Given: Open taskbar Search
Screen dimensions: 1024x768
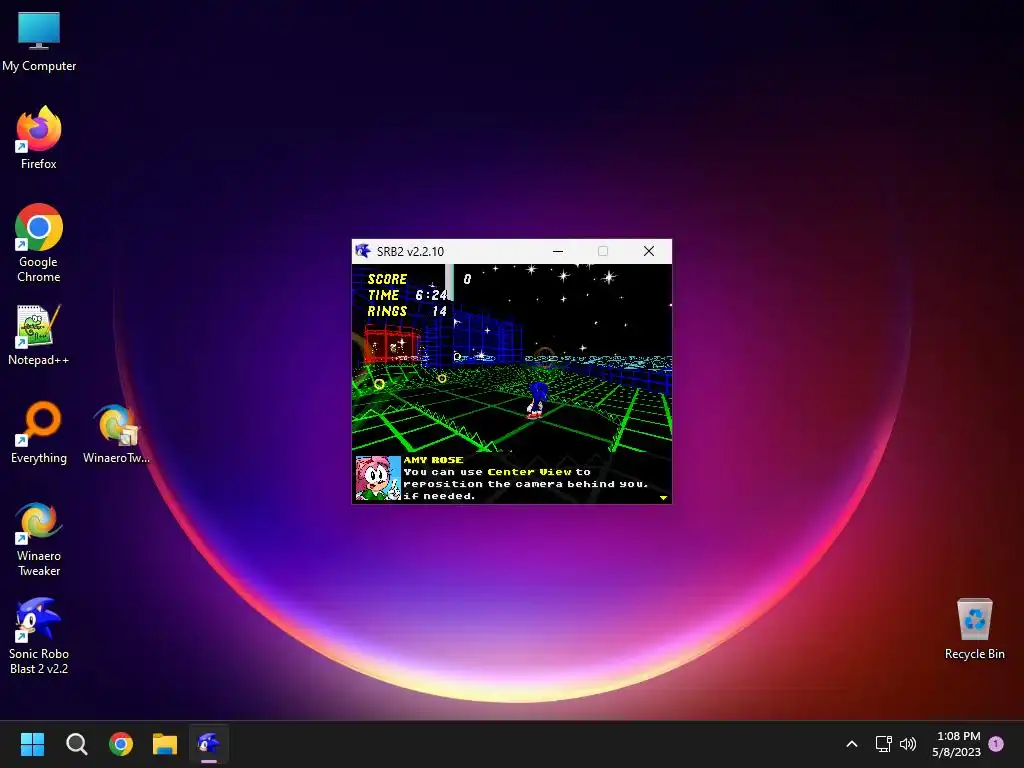Looking at the screenshot, I should [76, 744].
